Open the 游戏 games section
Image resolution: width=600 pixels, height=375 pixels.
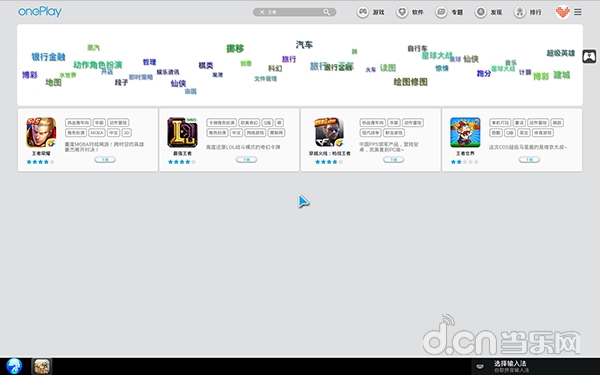click(370, 12)
